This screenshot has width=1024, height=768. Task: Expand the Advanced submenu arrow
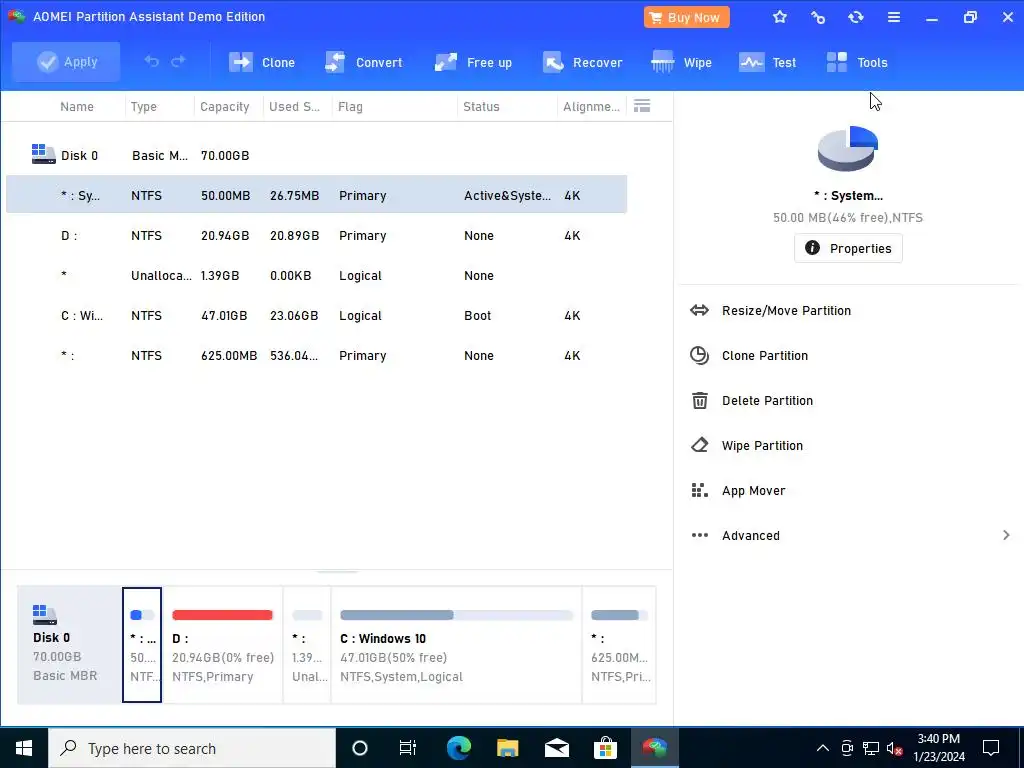1006,536
